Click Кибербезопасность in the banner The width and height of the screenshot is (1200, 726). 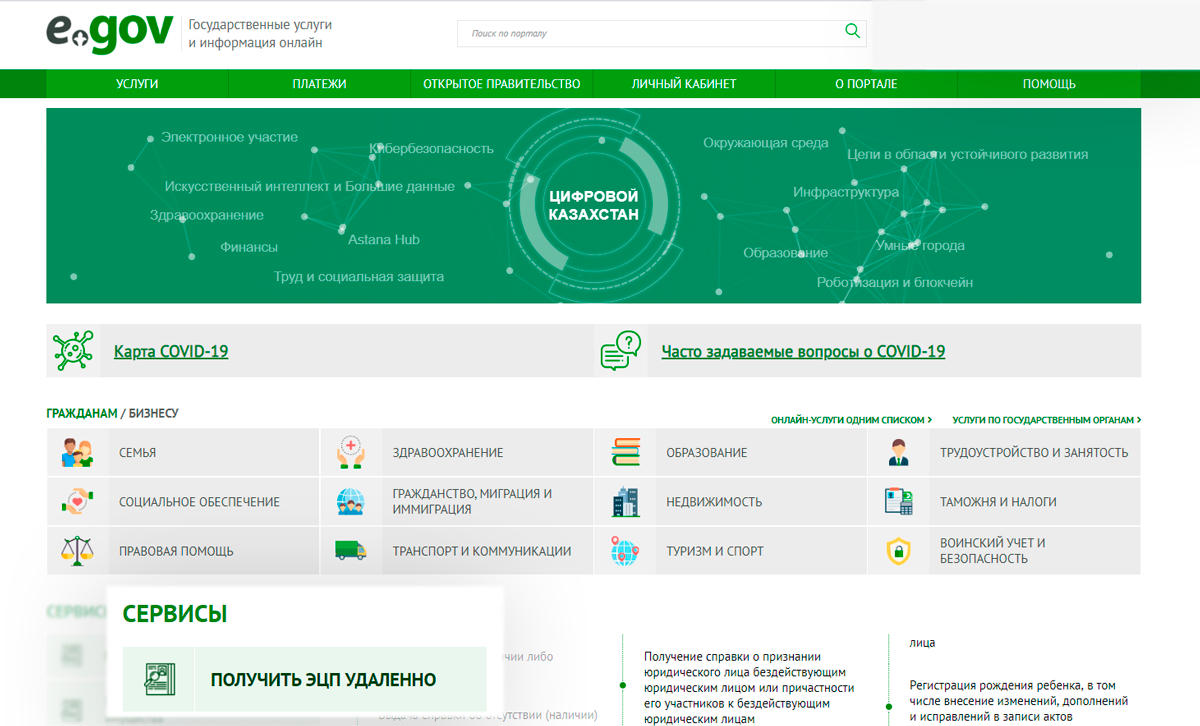coord(432,148)
